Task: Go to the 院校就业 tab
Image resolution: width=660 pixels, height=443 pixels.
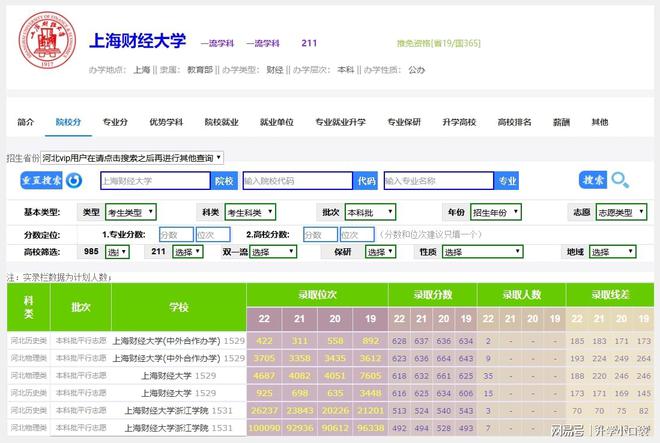Action: (x=221, y=122)
